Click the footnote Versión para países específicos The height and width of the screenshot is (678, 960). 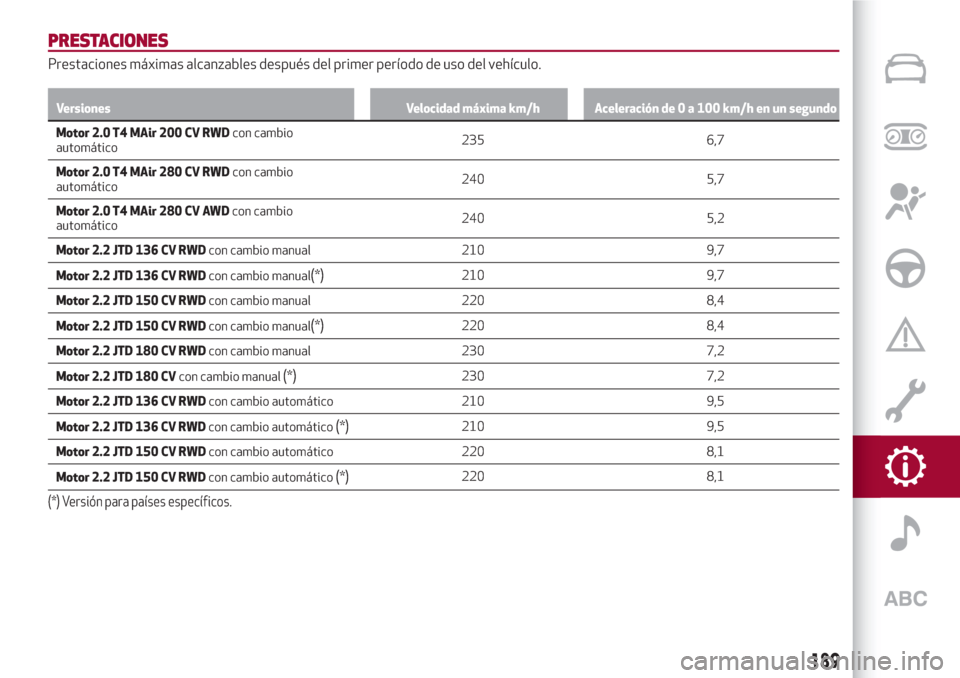(140, 502)
